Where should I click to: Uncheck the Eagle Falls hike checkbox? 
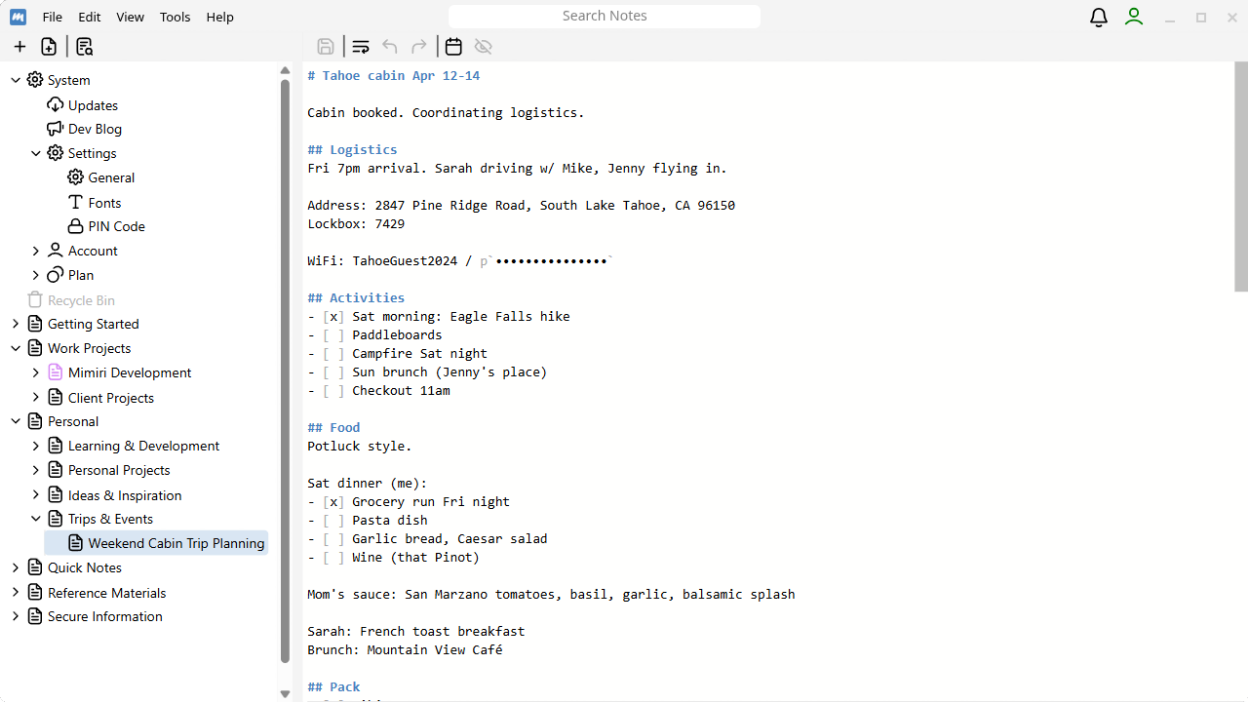[x=334, y=317]
